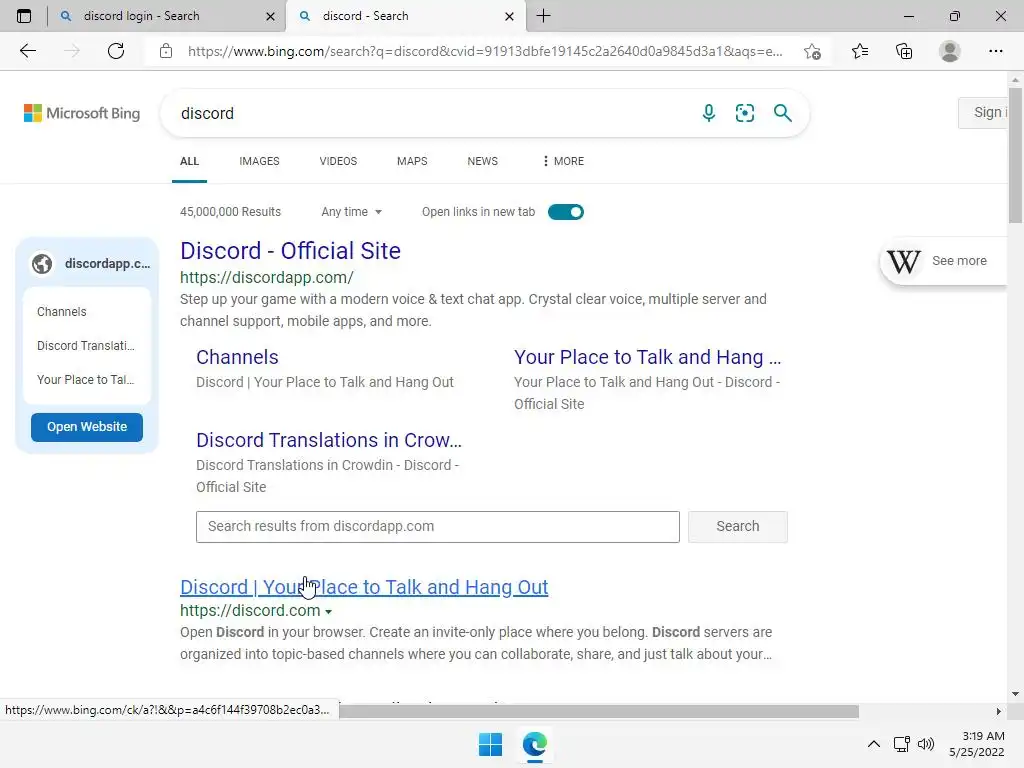Open 'Discord - Official Site' result link
The width and height of the screenshot is (1024, 768).
point(291,251)
